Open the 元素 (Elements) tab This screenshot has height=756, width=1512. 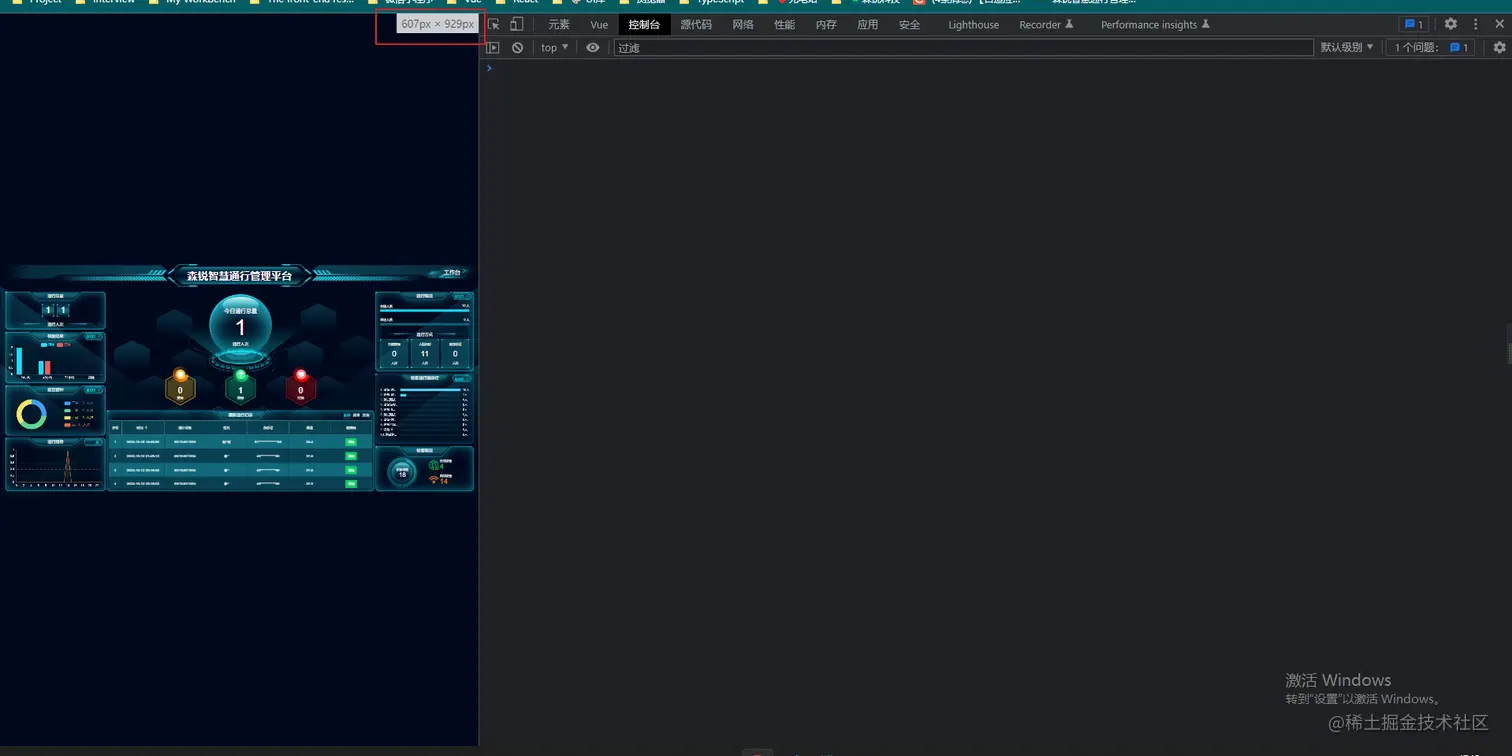[x=559, y=25]
